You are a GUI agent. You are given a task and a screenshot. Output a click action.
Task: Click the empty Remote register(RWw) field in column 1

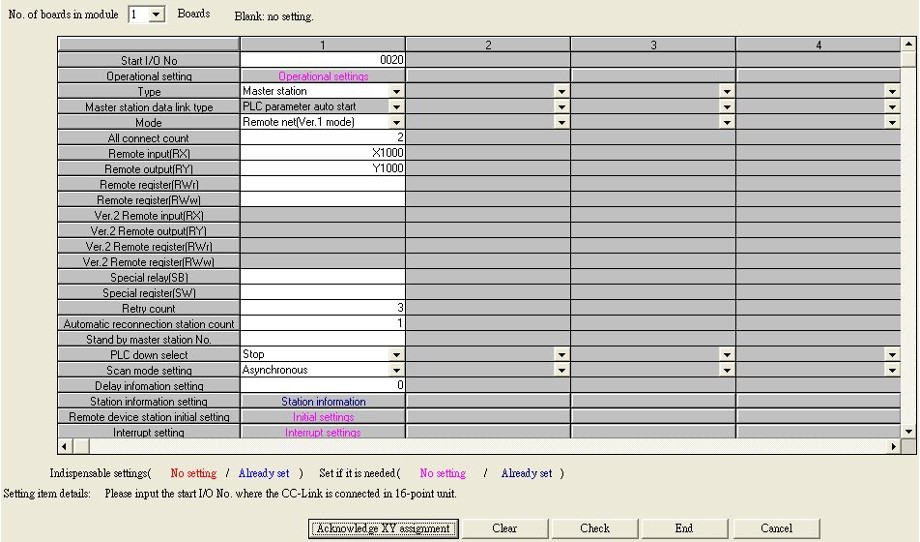tap(323, 199)
